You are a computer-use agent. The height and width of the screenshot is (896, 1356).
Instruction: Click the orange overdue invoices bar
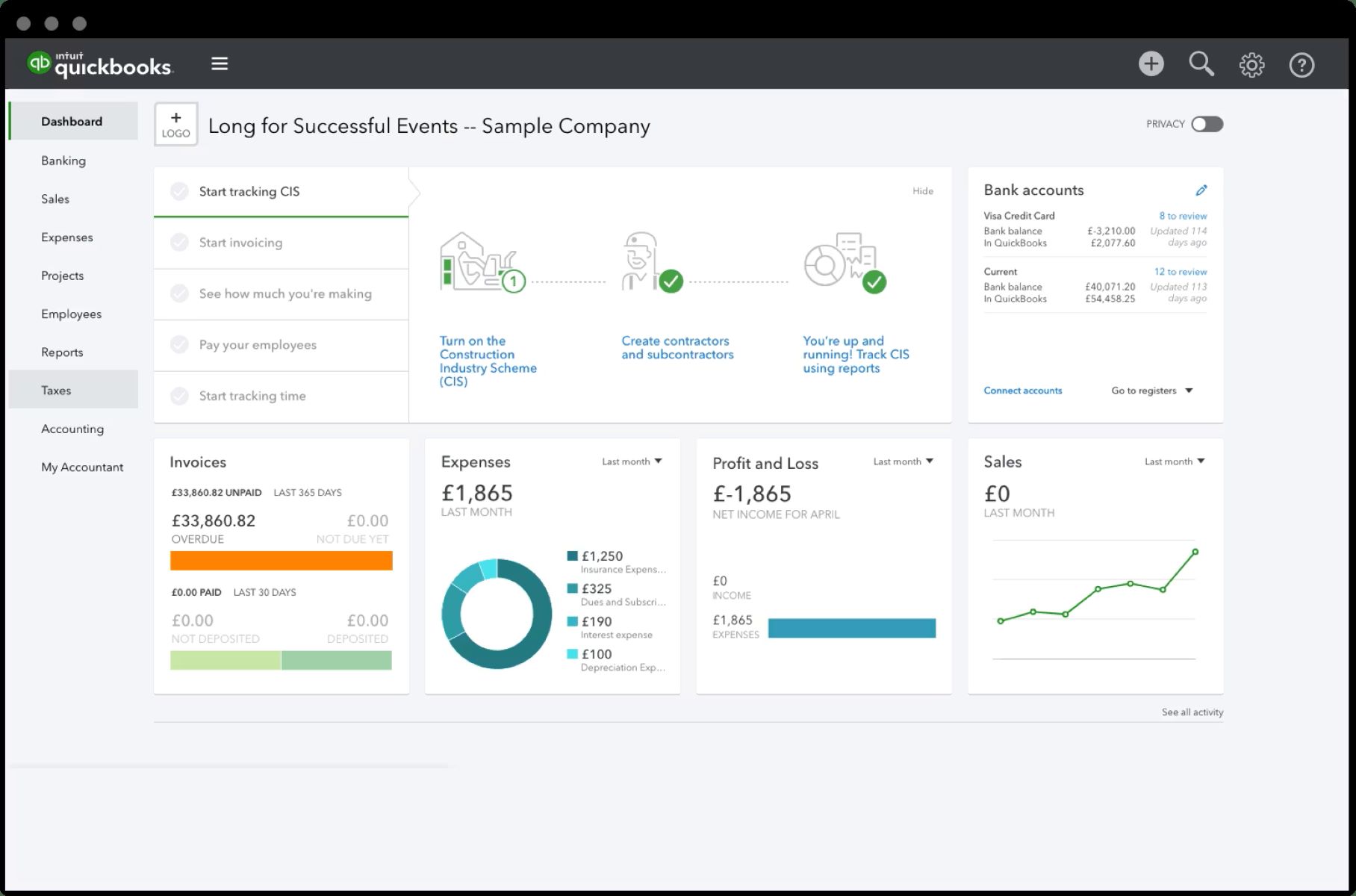point(281,561)
